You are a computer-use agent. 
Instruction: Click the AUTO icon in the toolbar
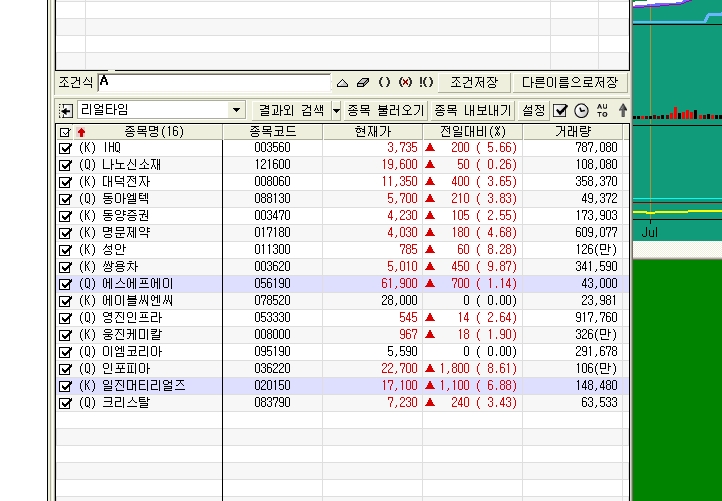point(602,110)
